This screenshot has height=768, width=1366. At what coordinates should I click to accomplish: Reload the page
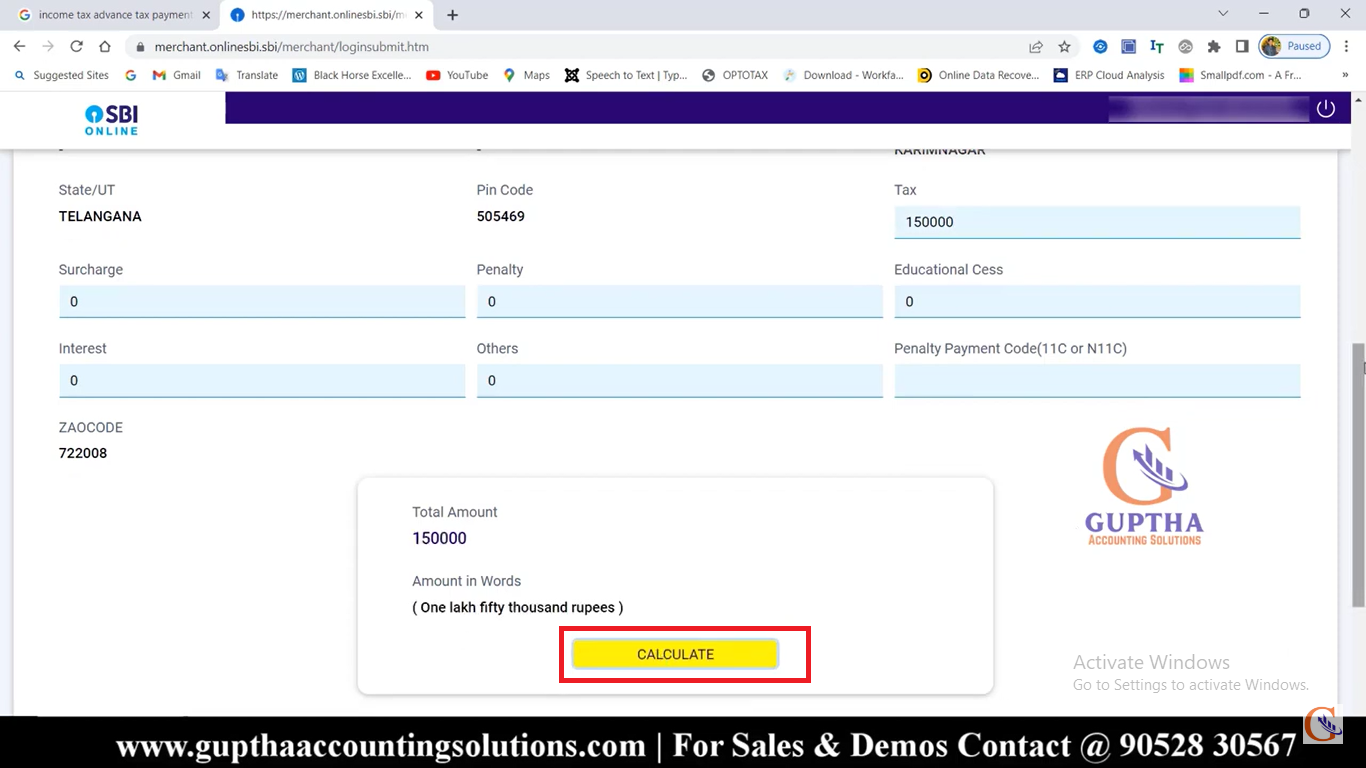pos(76,46)
